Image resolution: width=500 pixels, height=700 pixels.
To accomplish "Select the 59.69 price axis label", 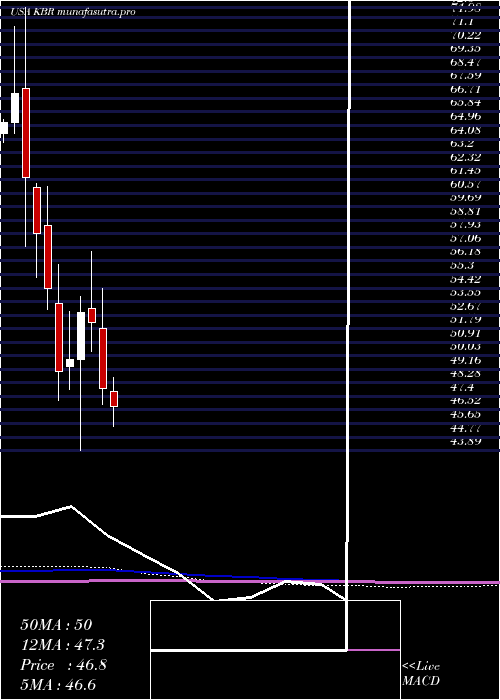I will [467, 198].
